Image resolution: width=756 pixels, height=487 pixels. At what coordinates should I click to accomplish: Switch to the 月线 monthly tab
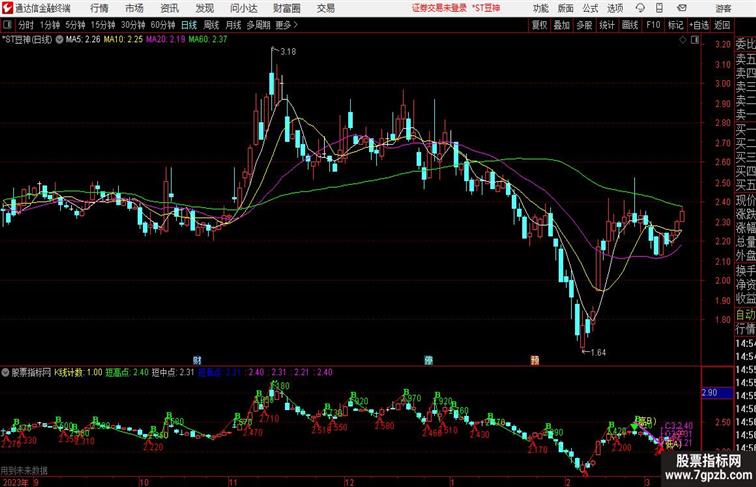[x=233, y=25]
